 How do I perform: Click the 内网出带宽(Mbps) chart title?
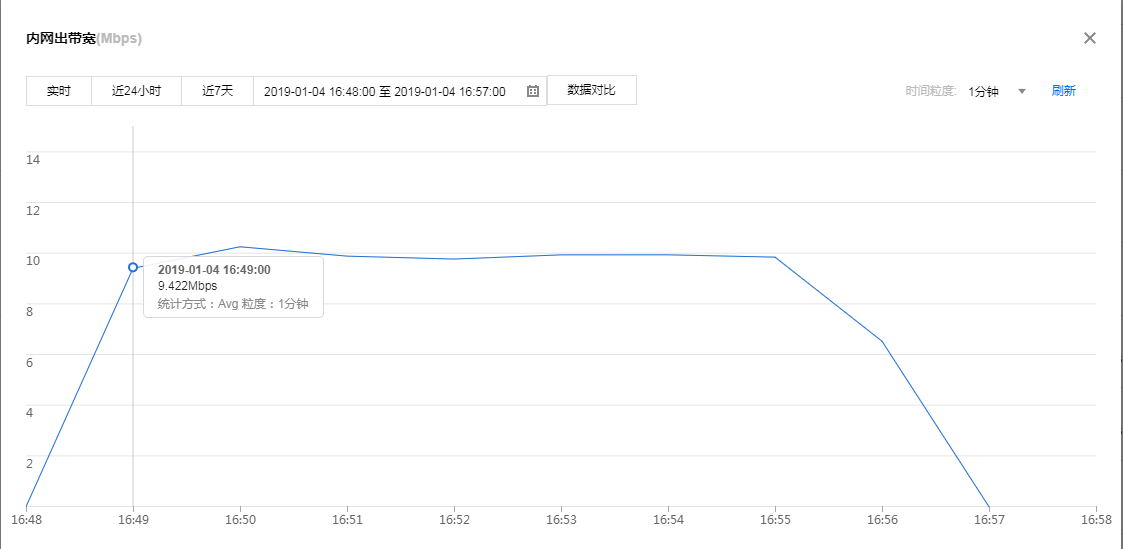84,39
